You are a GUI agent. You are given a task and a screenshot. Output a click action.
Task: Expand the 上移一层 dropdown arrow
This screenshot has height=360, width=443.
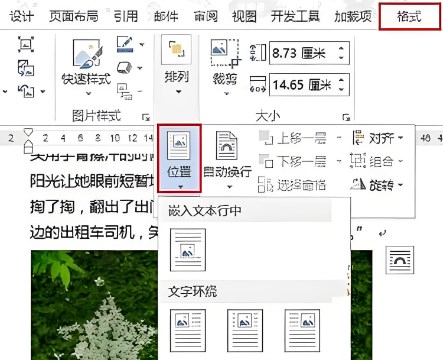(339, 138)
